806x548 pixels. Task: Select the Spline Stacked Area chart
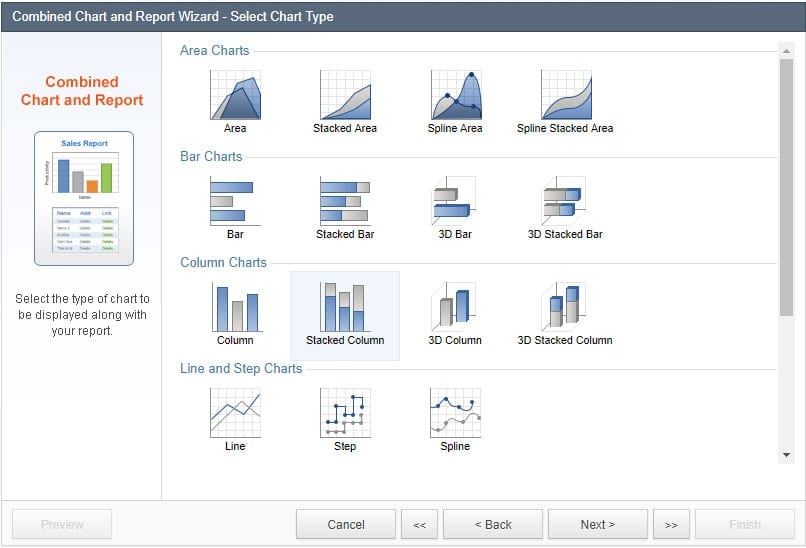pyautogui.click(x=565, y=96)
